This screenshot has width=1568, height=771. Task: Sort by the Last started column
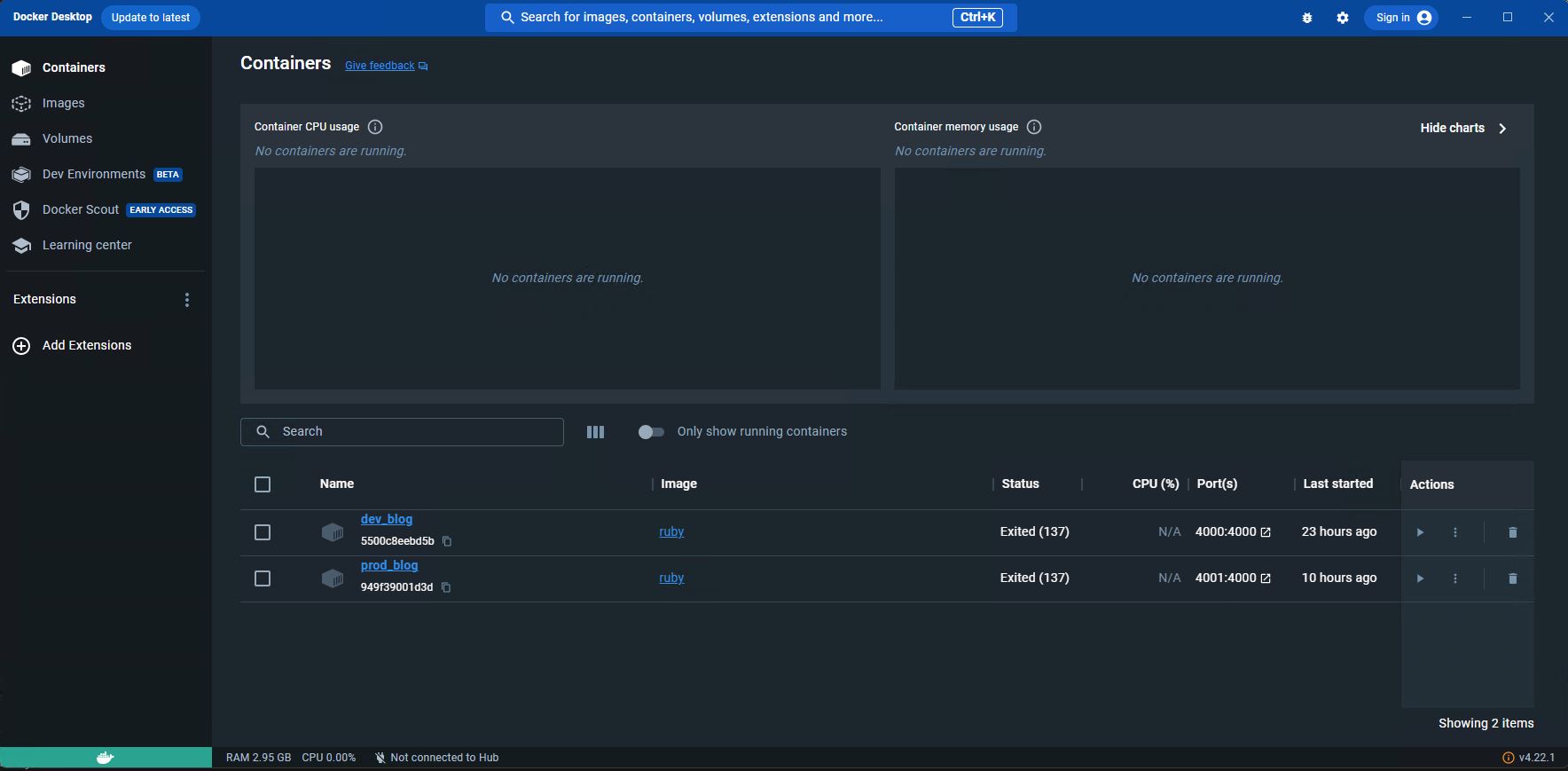1338,484
